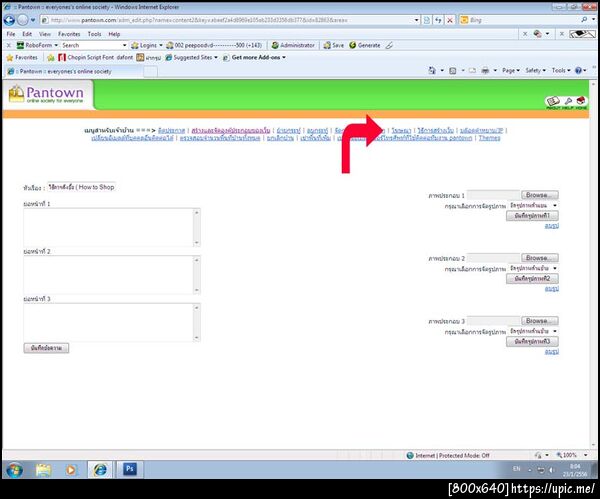Image resolution: width=600 pixels, height=499 pixels.
Task: Click the Bing search magnifier icon
Action: pos(584,20)
